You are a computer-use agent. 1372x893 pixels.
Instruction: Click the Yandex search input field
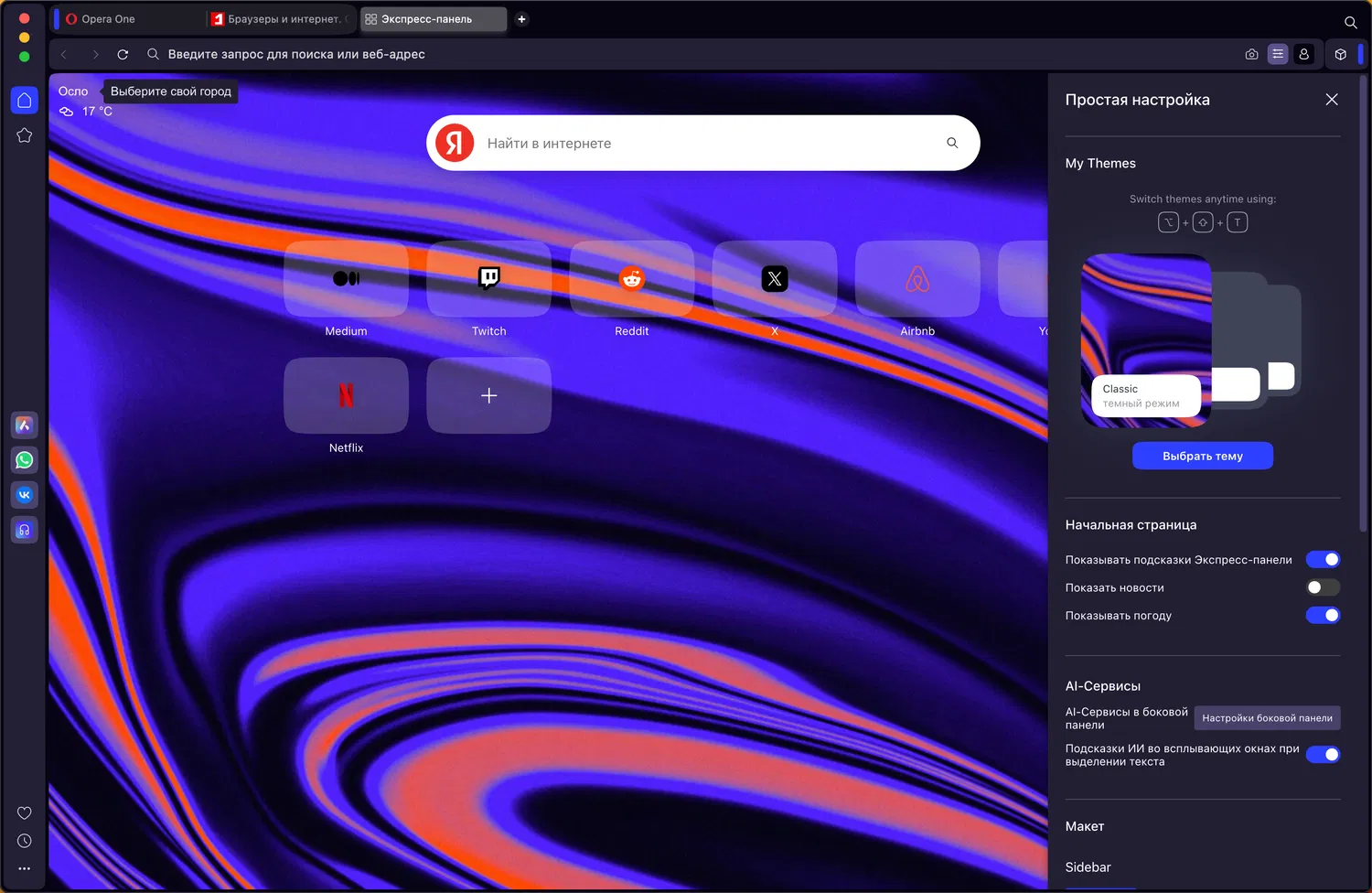tap(704, 144)
